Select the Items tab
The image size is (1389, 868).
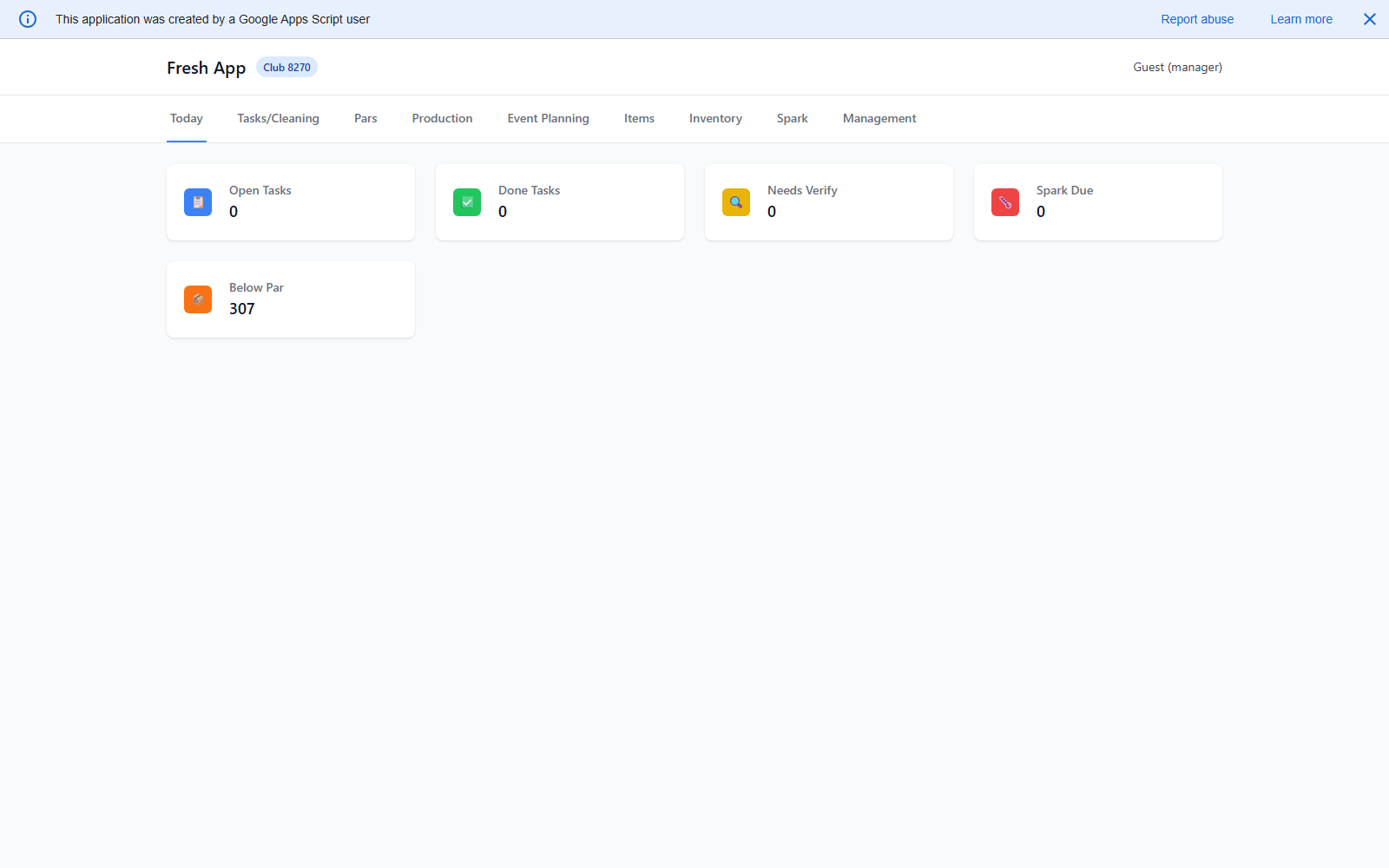tap(639, 118)
